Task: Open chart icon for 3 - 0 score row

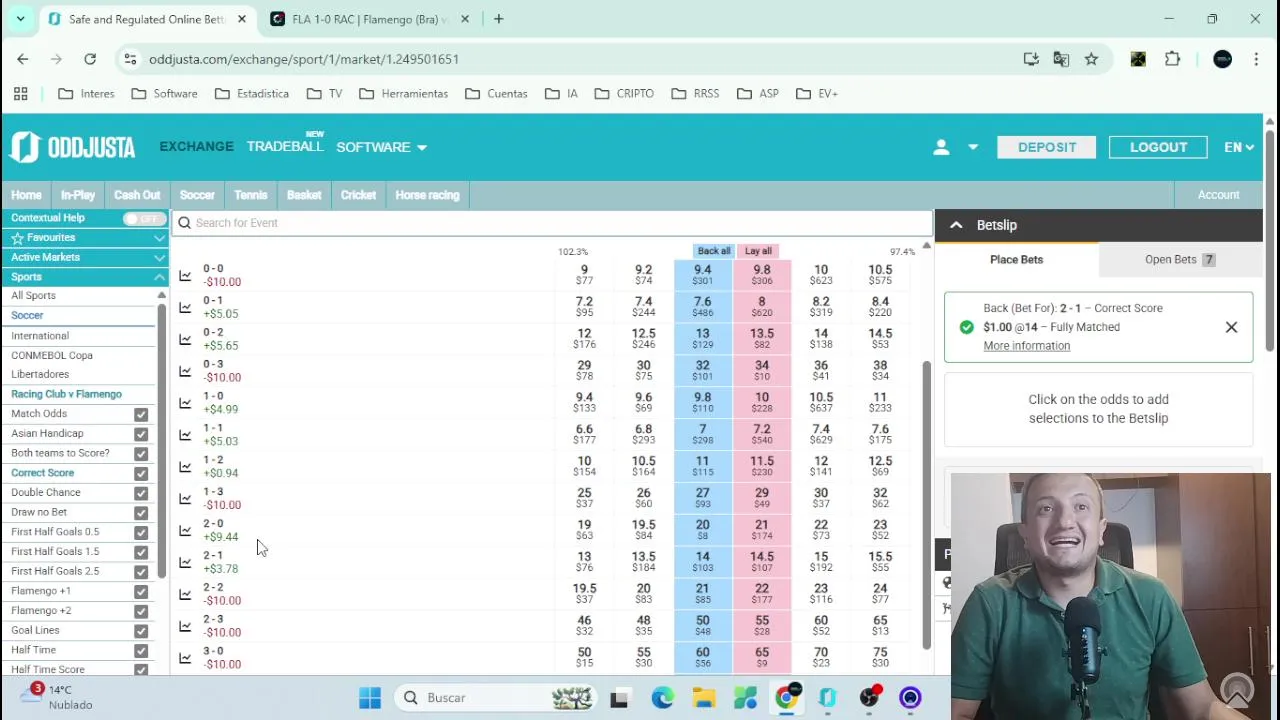Action: [x=185, y=658]
